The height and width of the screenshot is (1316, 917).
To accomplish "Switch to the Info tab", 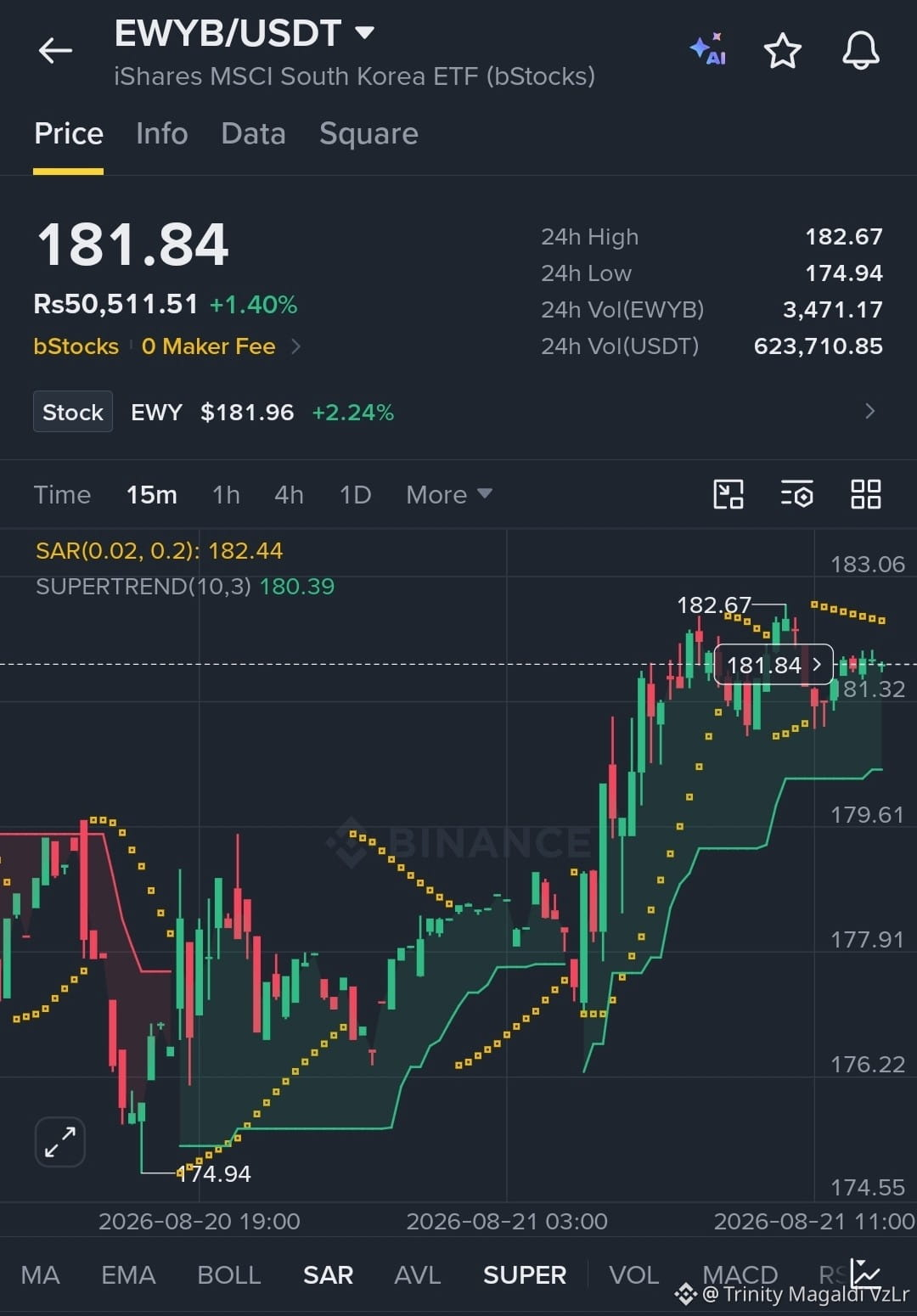I will (x=161, y=134).
